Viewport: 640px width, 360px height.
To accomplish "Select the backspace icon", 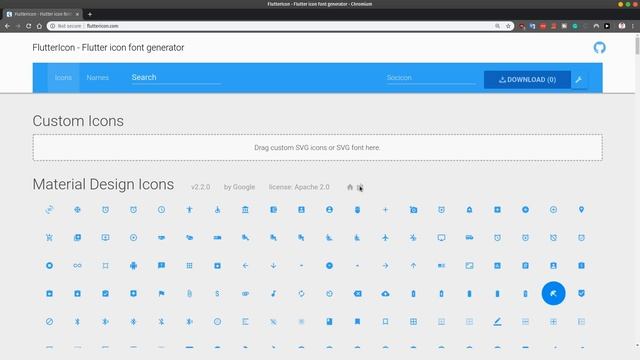I will [357, 293].
